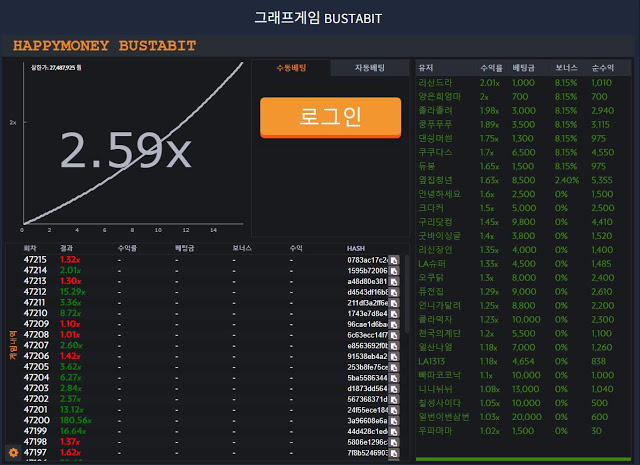Copy hash for round 47198
The width and height of the screenshot is (640, 465).
394,442
